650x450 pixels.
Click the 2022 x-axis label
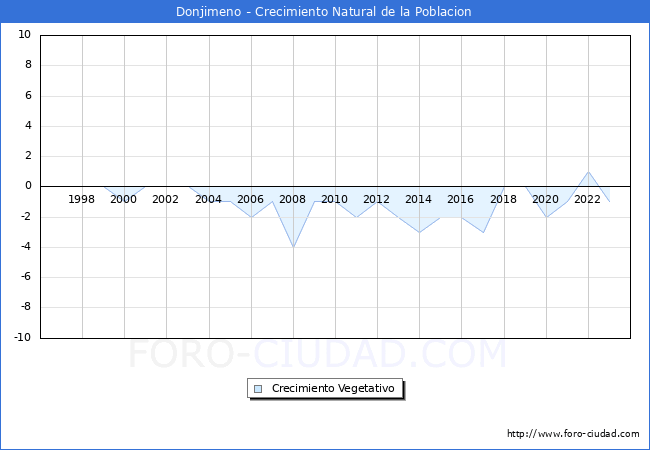coord(587,199)
